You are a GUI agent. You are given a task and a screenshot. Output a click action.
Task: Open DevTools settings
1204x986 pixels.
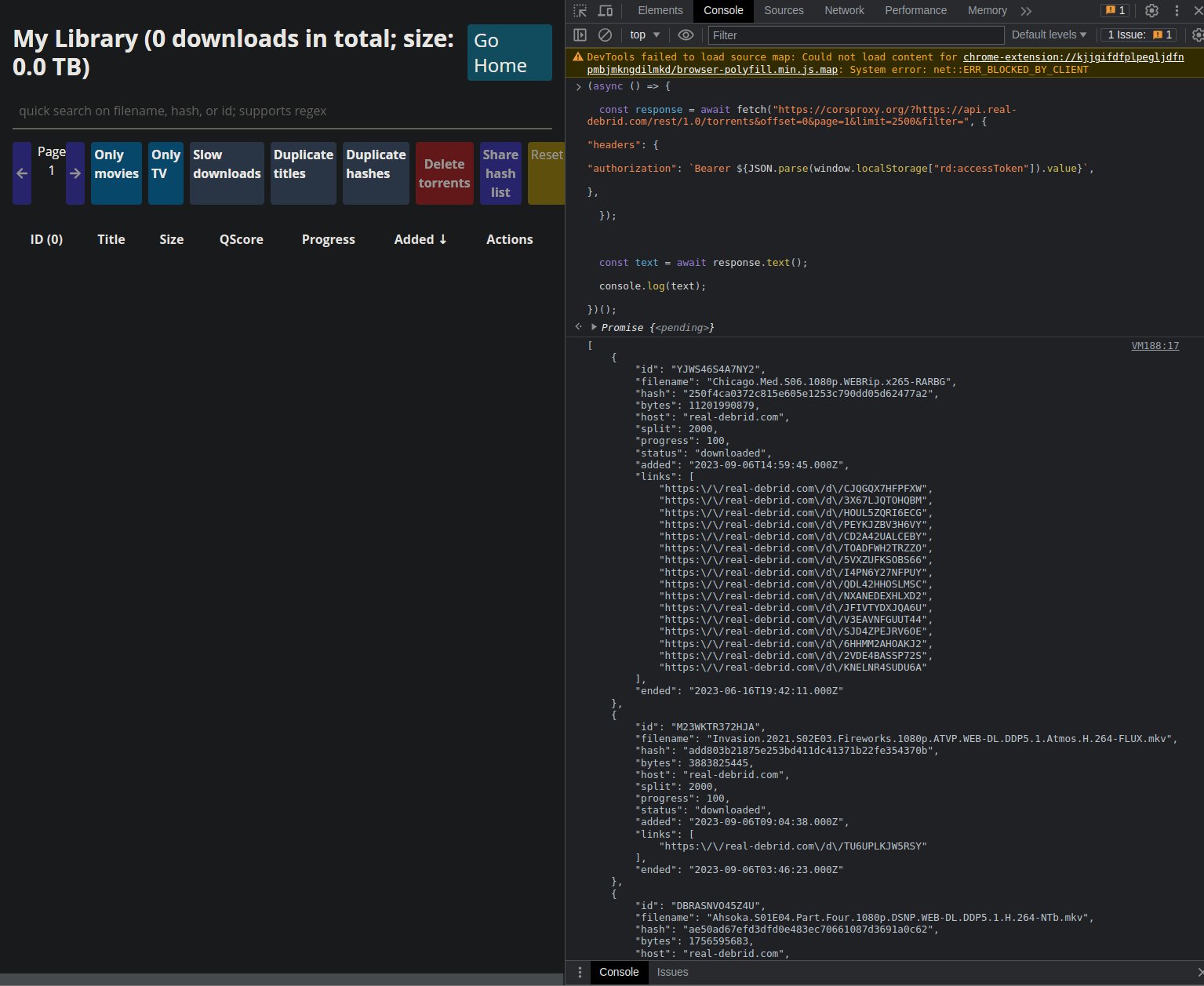click(1151, 10)
